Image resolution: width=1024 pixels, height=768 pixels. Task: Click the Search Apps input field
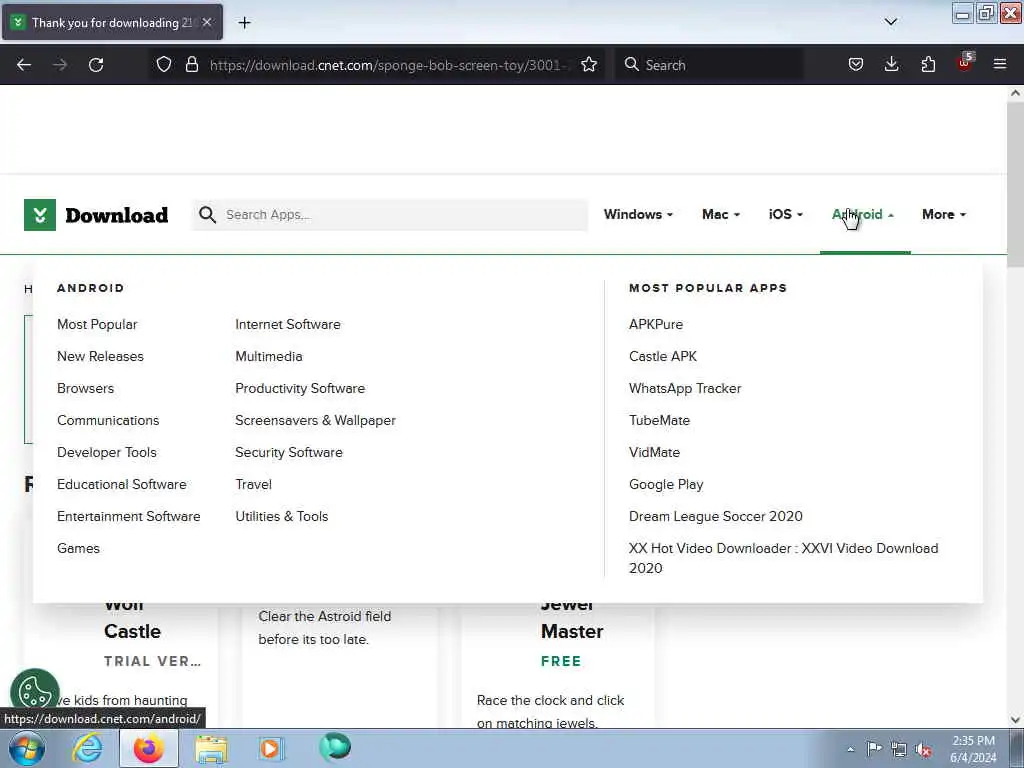click(390, 215)
